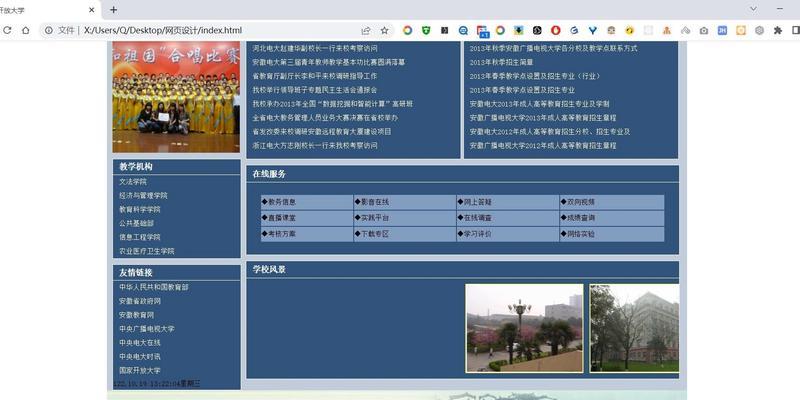View the campus building scenery photo
This screenshot has height=400, width=800.
tap(635, 328)
